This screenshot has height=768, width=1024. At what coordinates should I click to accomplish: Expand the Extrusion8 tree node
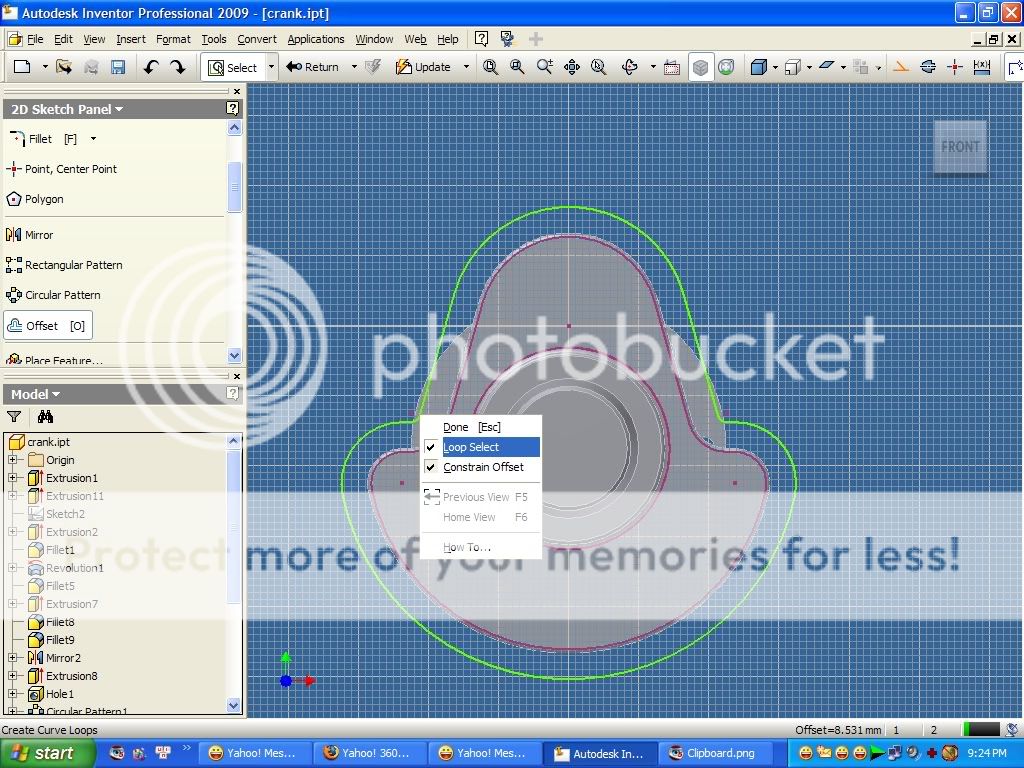[13, 676]
